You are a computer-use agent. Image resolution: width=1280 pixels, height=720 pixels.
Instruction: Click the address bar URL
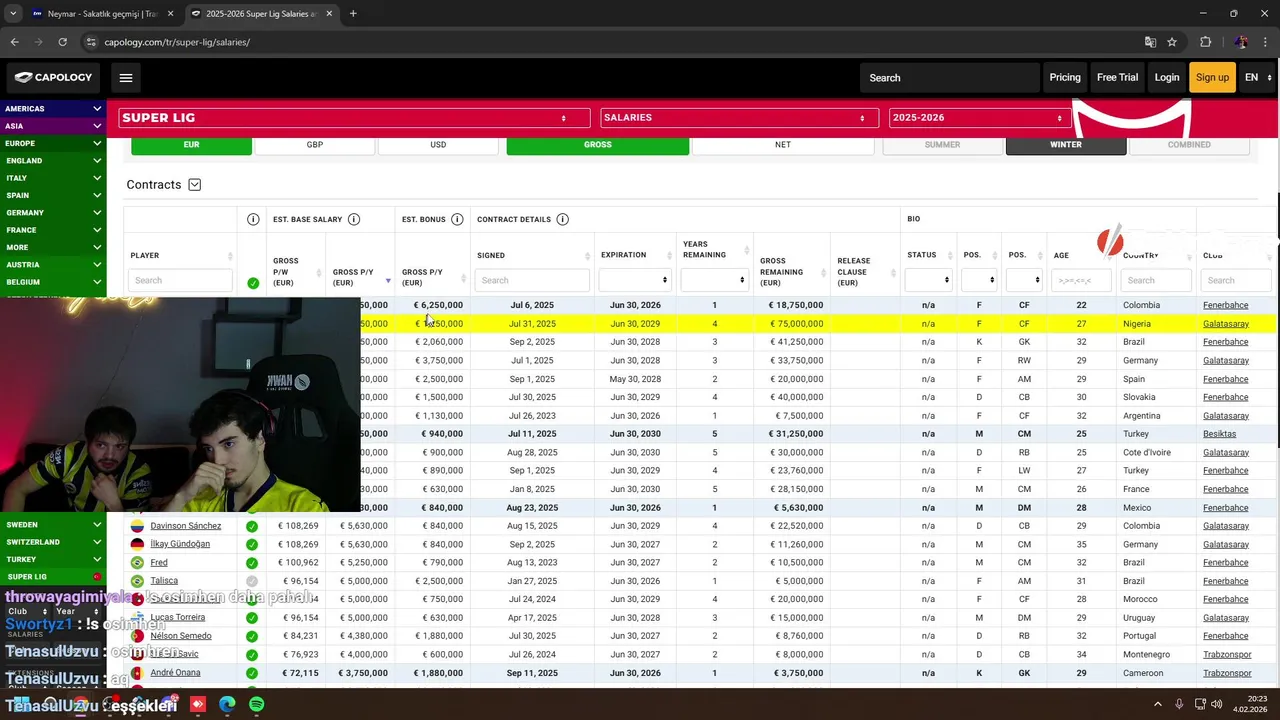coord(177,42)
